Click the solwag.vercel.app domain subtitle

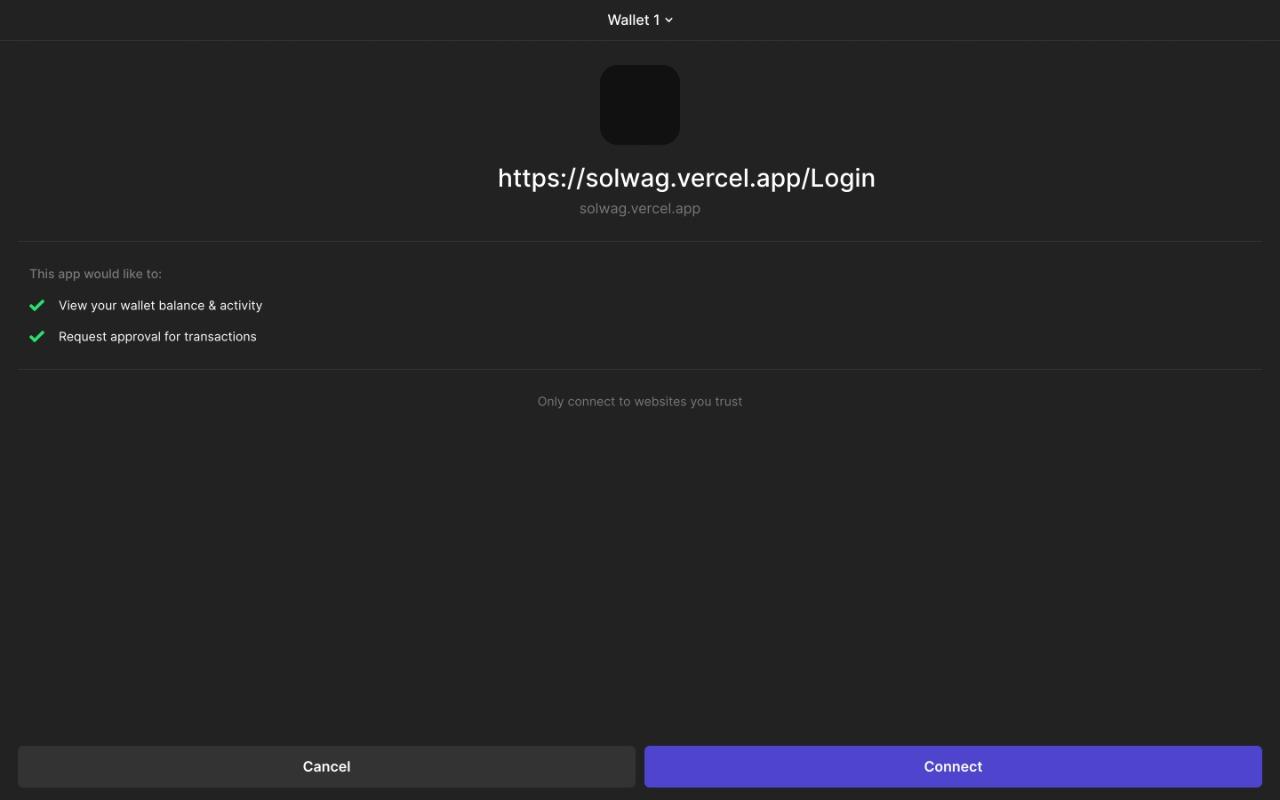[640, 209]
